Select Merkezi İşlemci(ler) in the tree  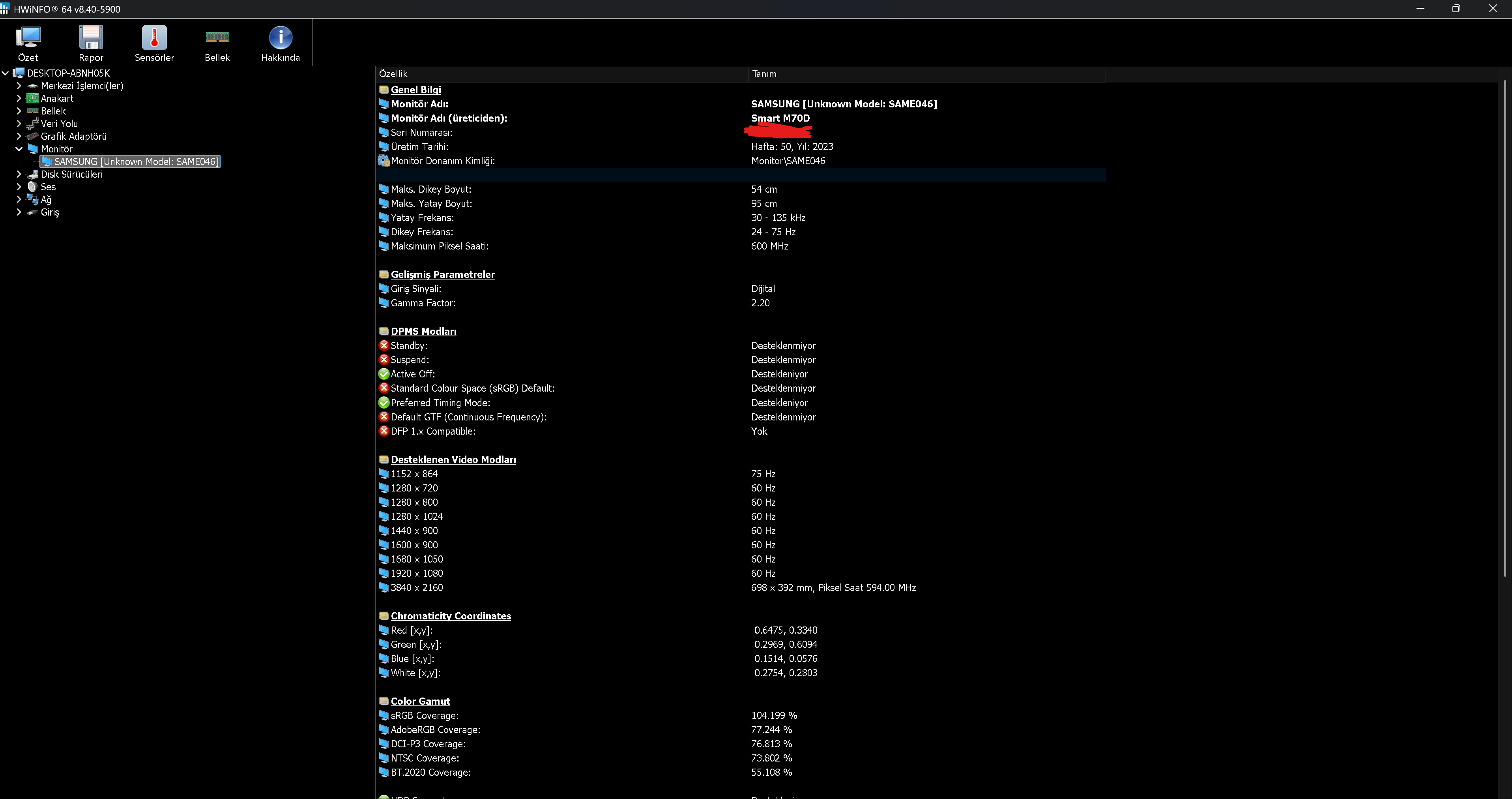82,86
